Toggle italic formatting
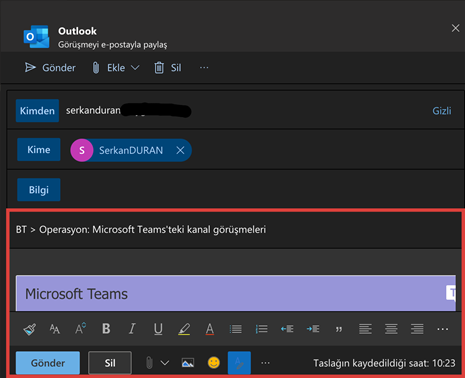The image size is (465, 378). coord(132,329)
